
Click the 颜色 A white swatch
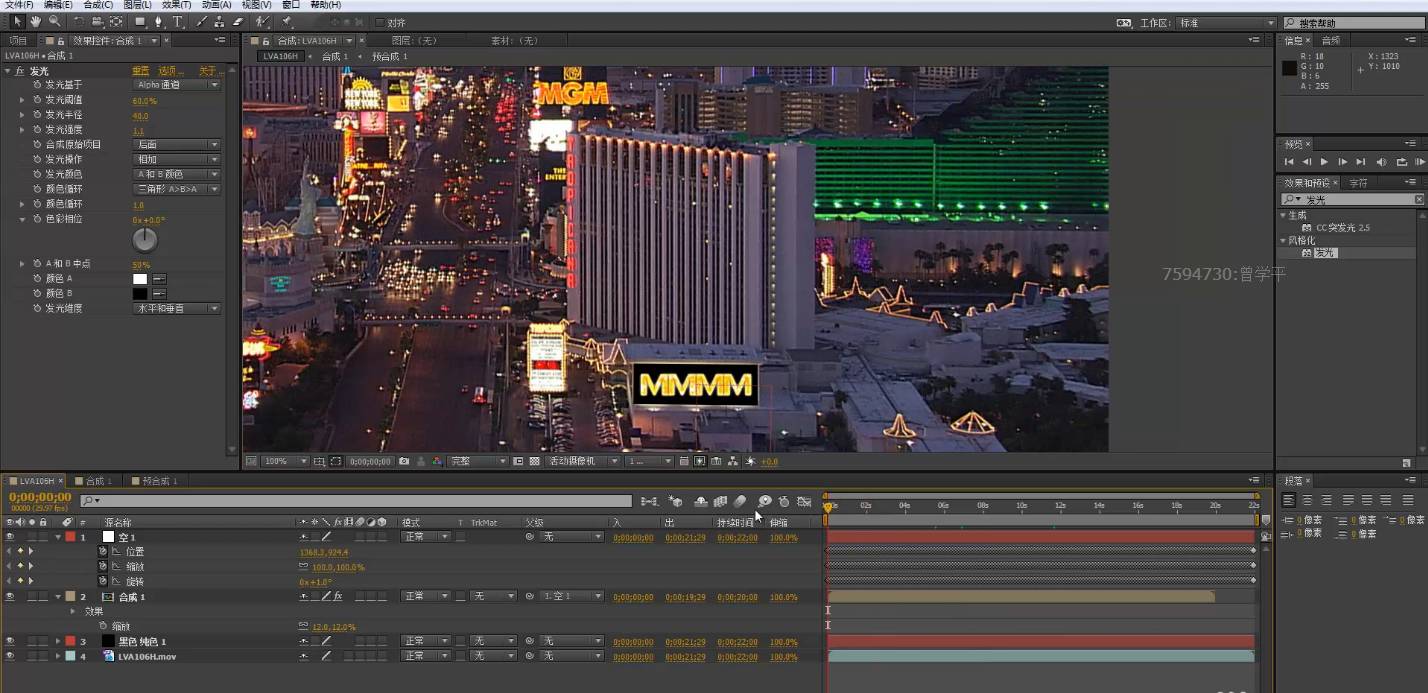[x=140, y=279]
